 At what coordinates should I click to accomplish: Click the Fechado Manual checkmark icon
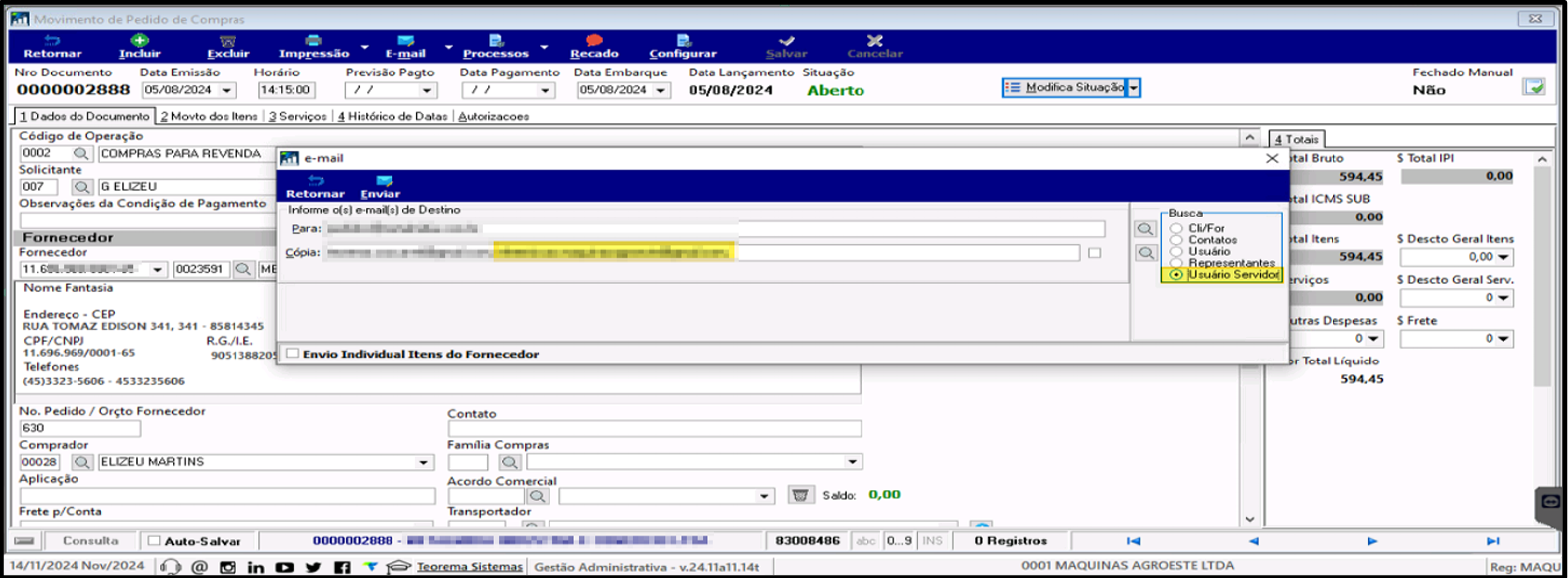tap(1534, 87)
